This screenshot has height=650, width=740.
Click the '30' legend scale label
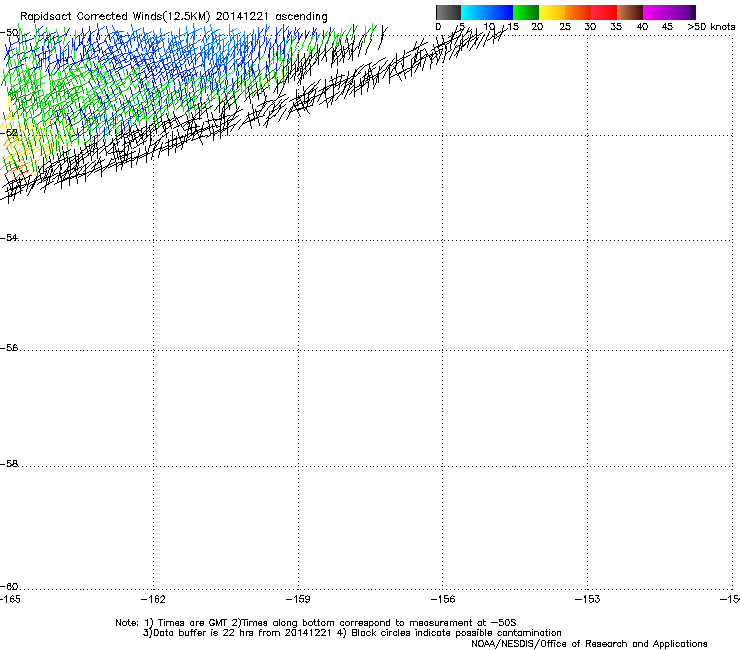pyautogui.click(x=590, y=27)
